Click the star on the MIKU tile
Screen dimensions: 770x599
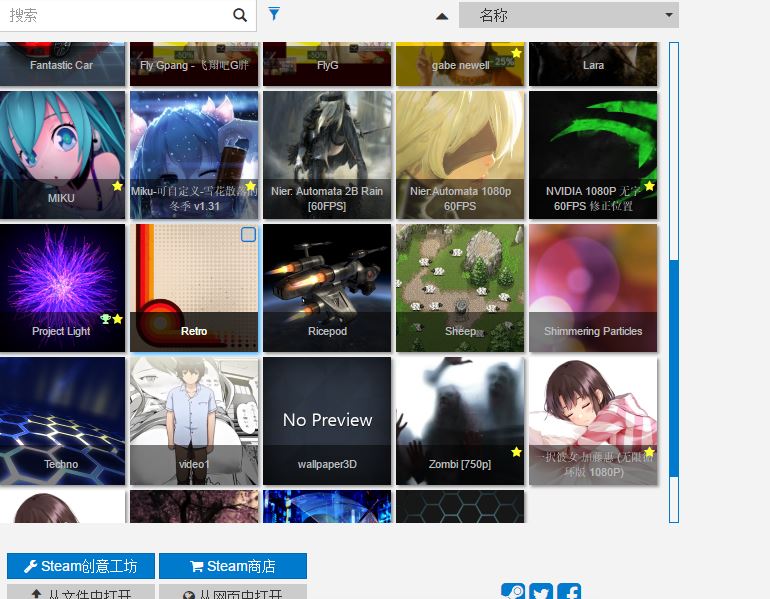[x=117, y=186]
